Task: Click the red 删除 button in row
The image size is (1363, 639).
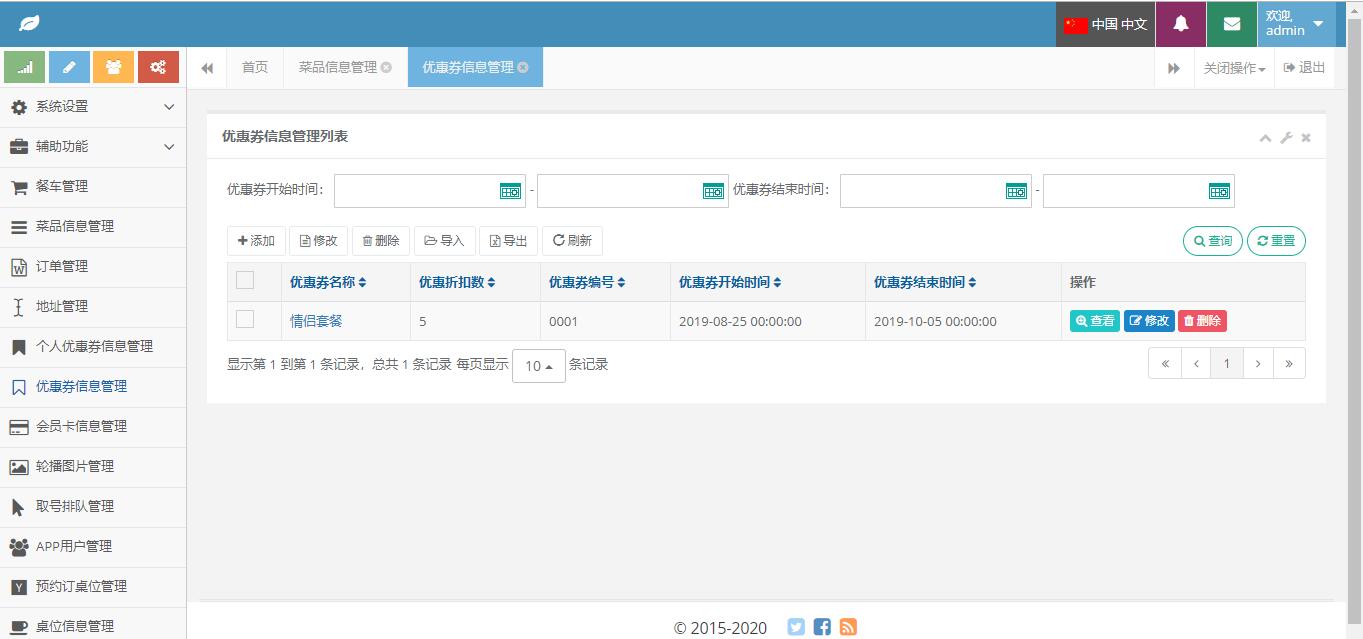Action: [x=1202, y=321]
